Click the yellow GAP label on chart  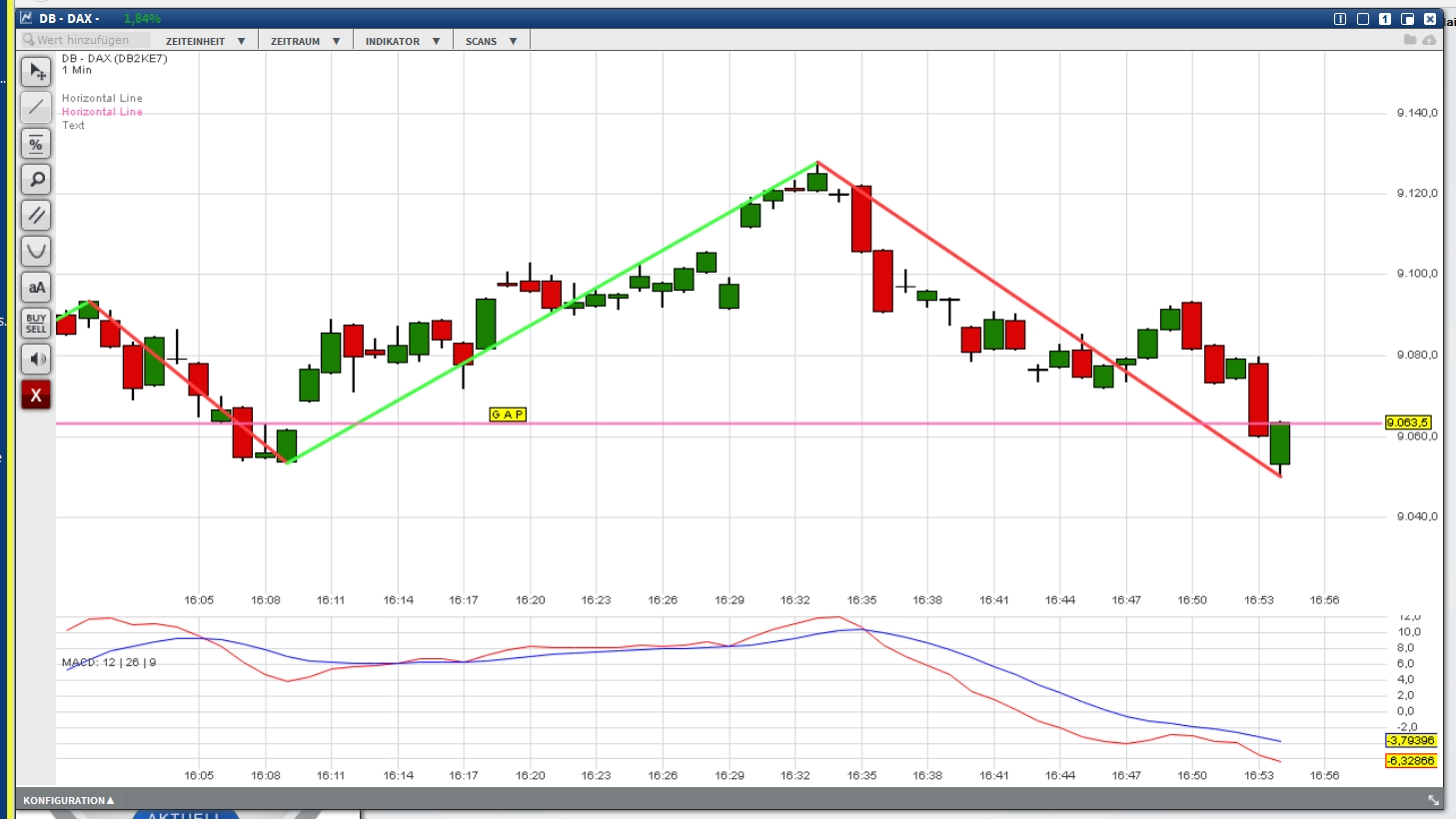(x=507, y=413)
